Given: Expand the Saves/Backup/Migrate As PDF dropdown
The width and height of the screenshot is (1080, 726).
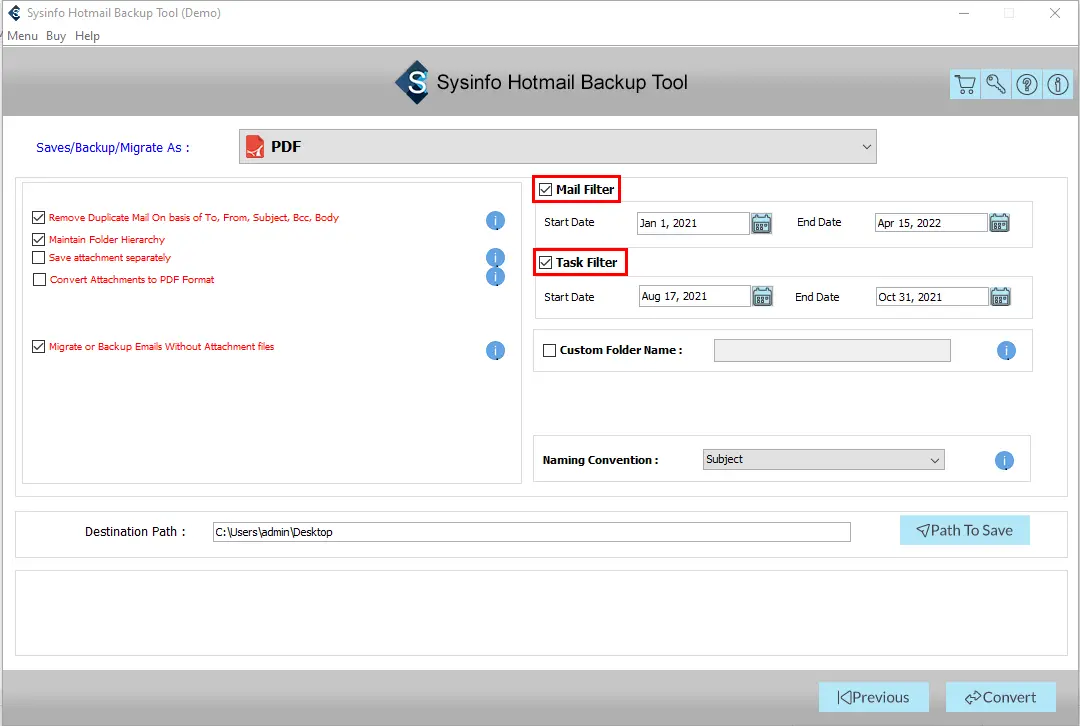Looking at the screenshot, I should (558, 147).
